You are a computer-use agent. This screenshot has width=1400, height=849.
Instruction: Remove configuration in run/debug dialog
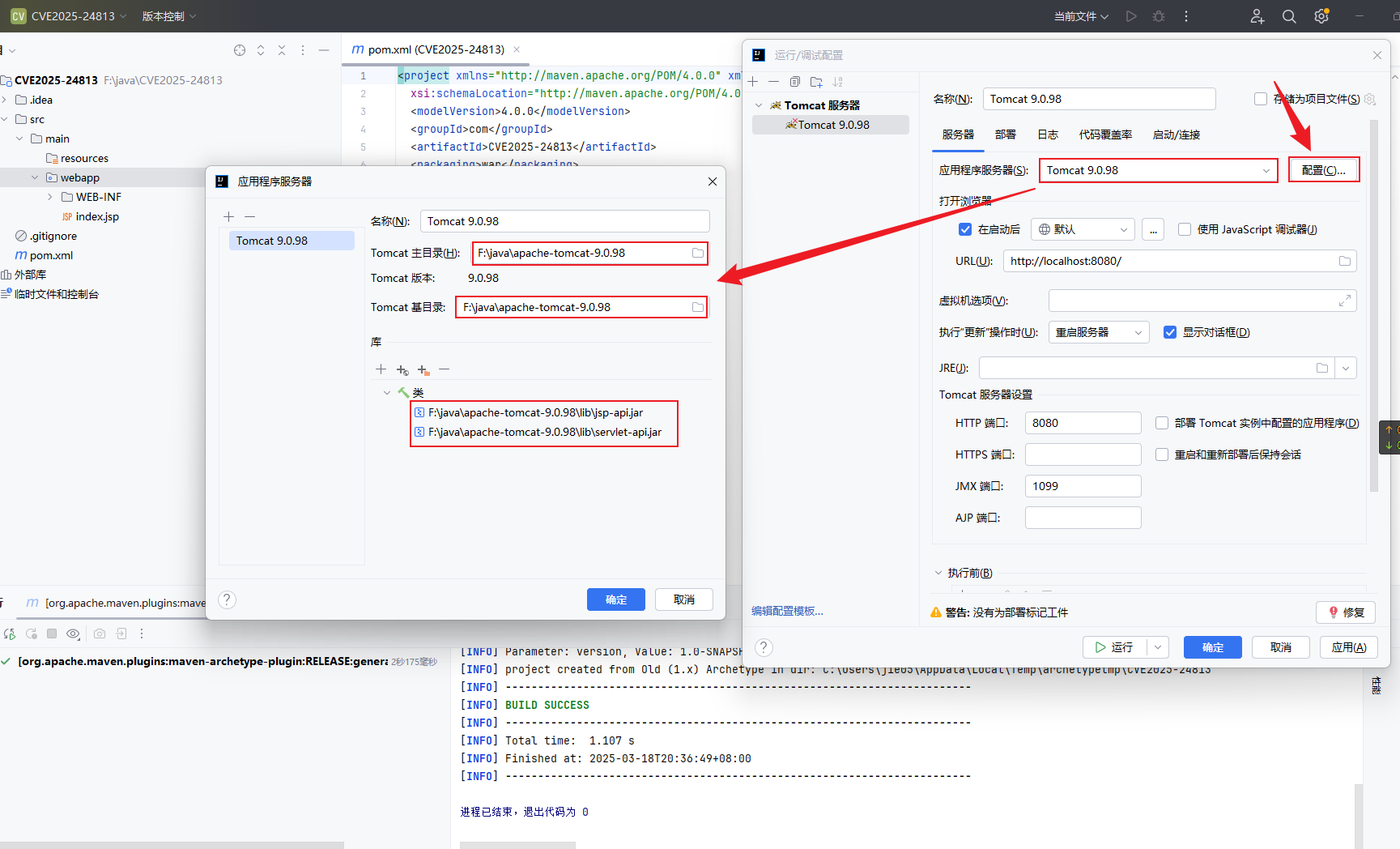[x=773, y=82]
